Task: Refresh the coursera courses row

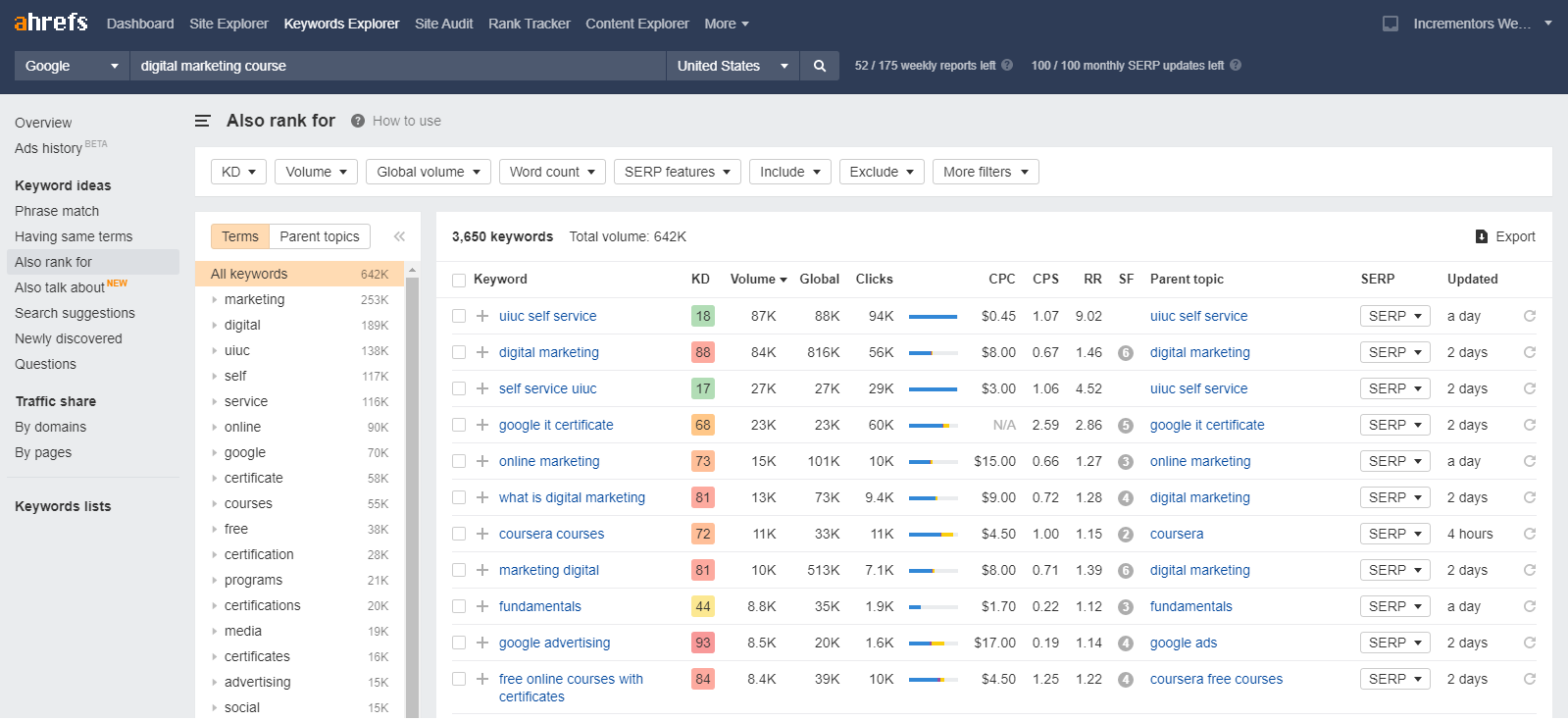Action: coord(1530,534)
